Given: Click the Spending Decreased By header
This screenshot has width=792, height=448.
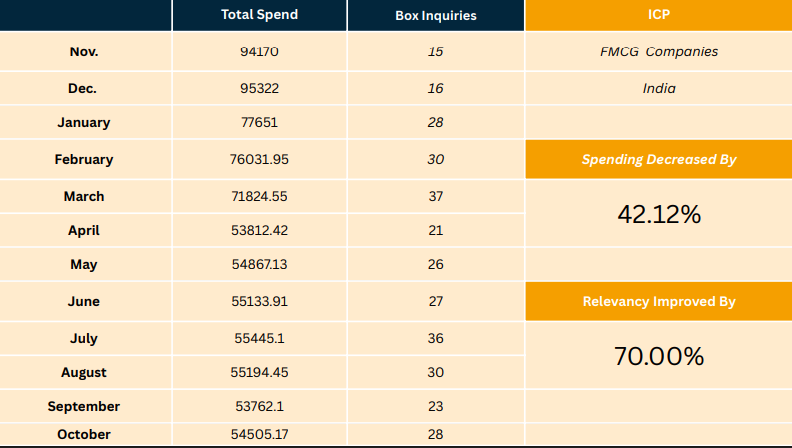Looking at the screenshot, I should pos(658,159).
